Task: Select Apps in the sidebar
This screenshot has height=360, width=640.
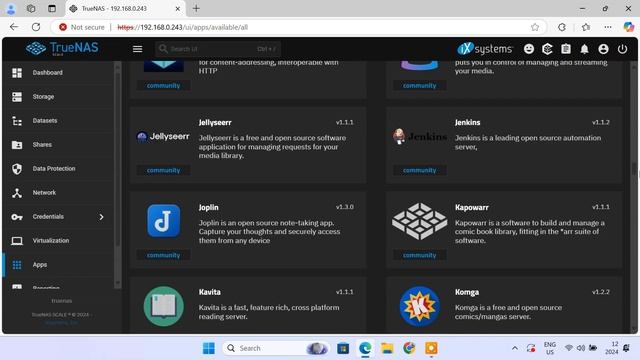Action: click(40, 265)
